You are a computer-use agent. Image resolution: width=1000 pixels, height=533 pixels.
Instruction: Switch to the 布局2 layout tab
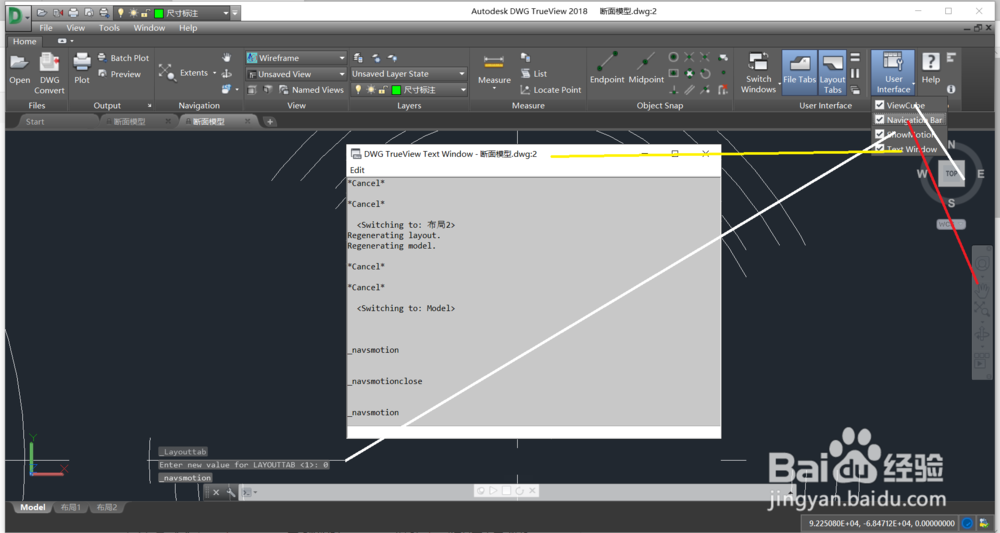pyautogui.click(x=107, y=507)
